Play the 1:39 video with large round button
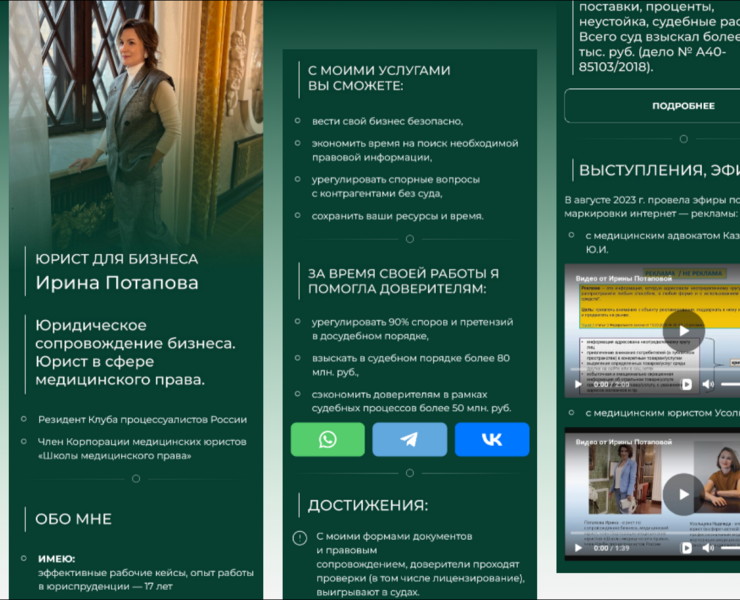 [683, 494]
